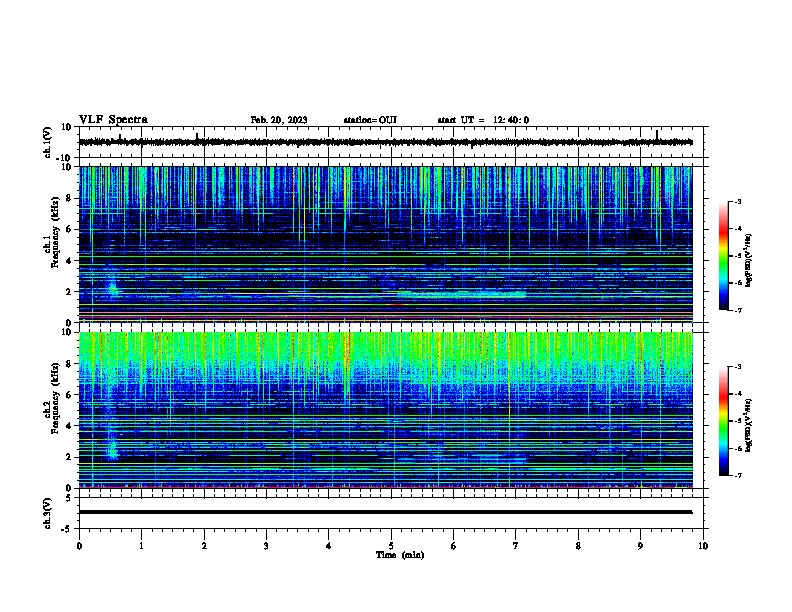The width and height of the screenshot is (792, 612).
Task: Select the "Feb. 20, 2023" date text
Action: point(279,120)
